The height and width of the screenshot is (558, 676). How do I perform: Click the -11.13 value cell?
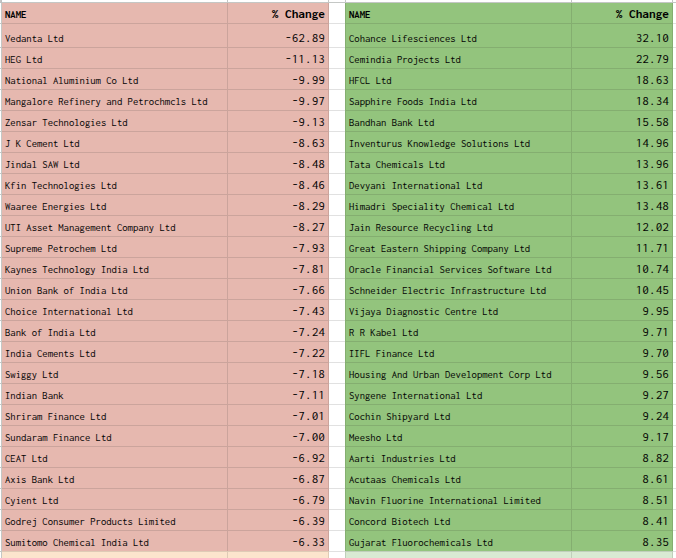click(278, 59)
